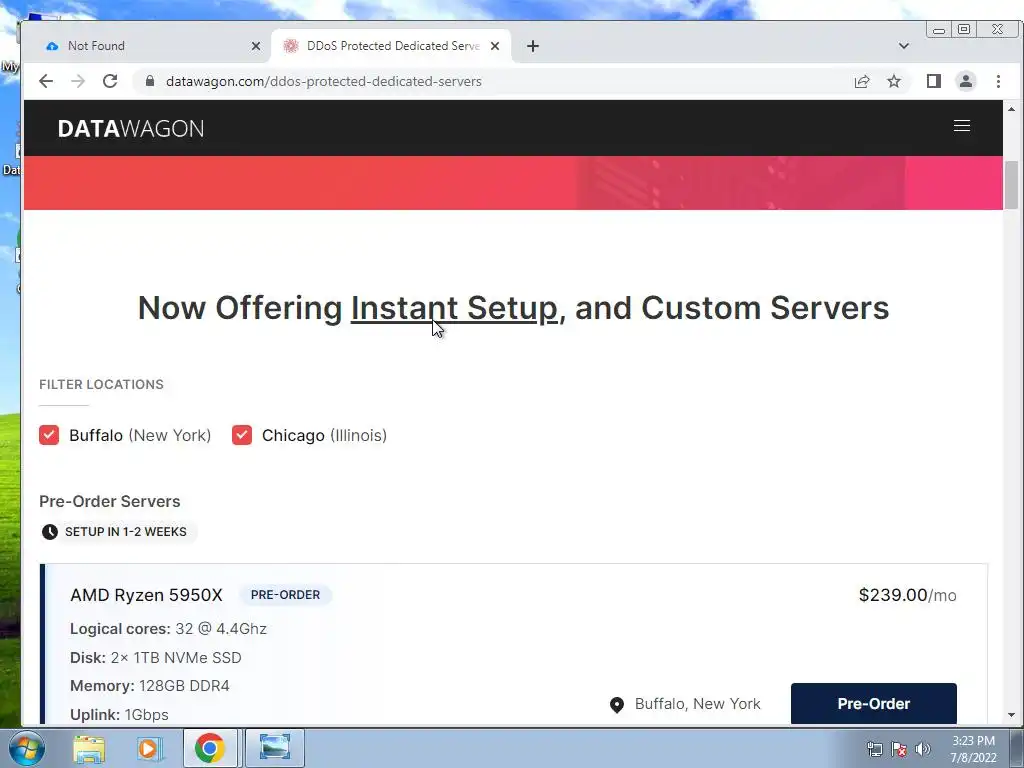Click the AMD Ryzen 5950X title
Viewport: 1024px width, 768px height.
(x=146, y=595)
